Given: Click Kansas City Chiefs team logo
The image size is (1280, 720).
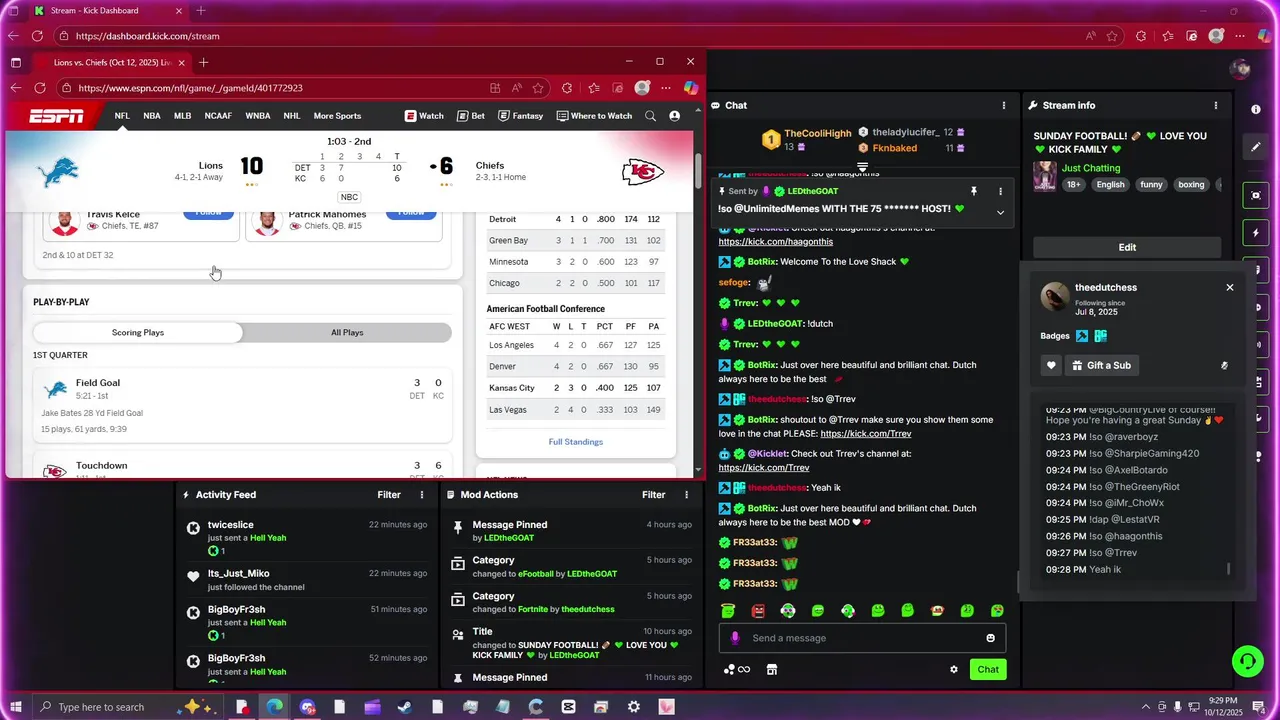Looking at the screenshot, I should pyautogui.click(x=643, y=172).
